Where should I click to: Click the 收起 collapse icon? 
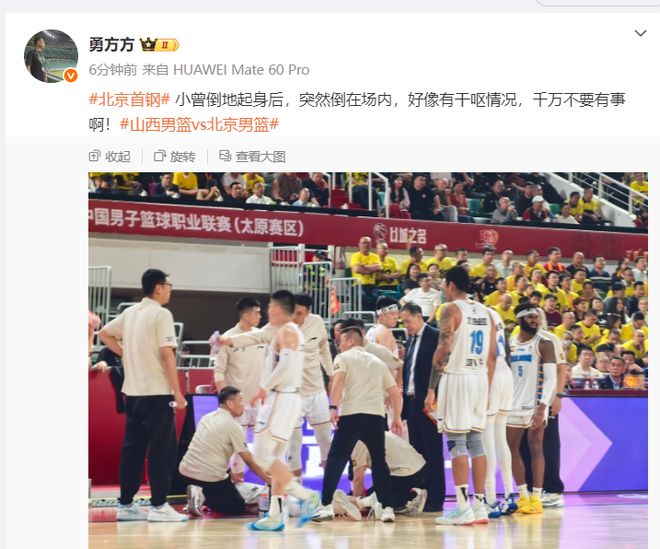tap(95, 156)
